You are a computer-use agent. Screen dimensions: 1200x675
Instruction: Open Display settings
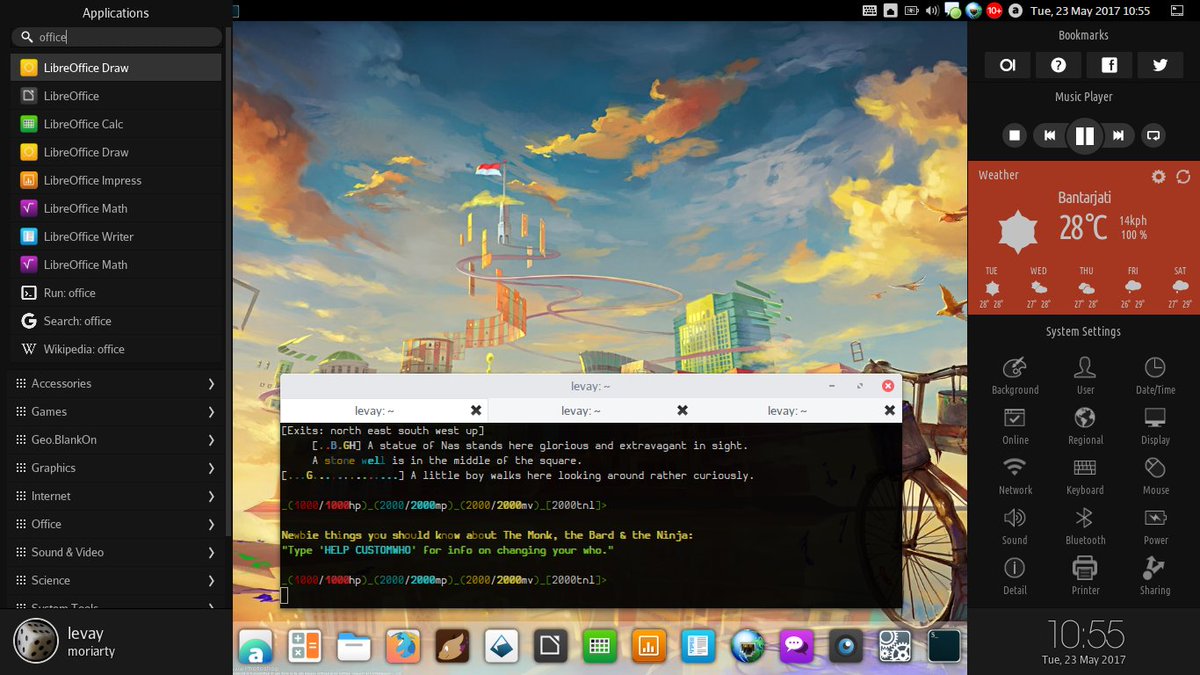coord(1155,425)
